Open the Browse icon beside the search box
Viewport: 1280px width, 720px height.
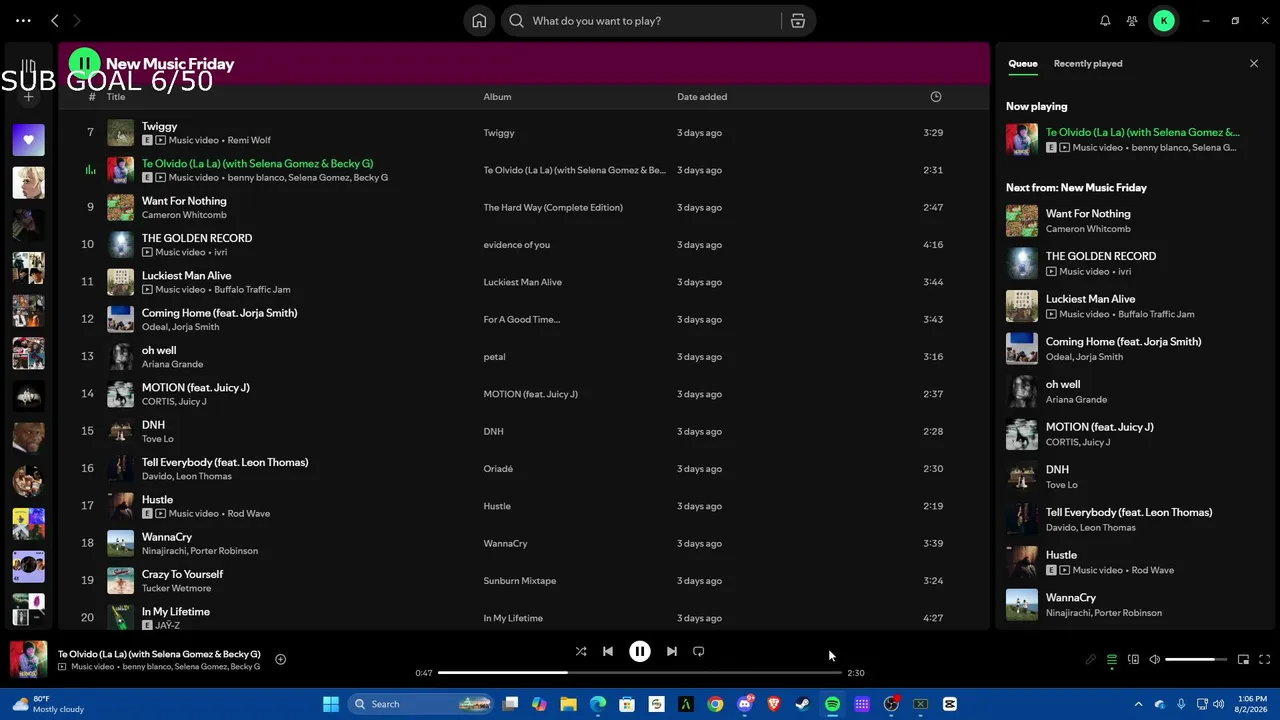(x=798, y=21)
